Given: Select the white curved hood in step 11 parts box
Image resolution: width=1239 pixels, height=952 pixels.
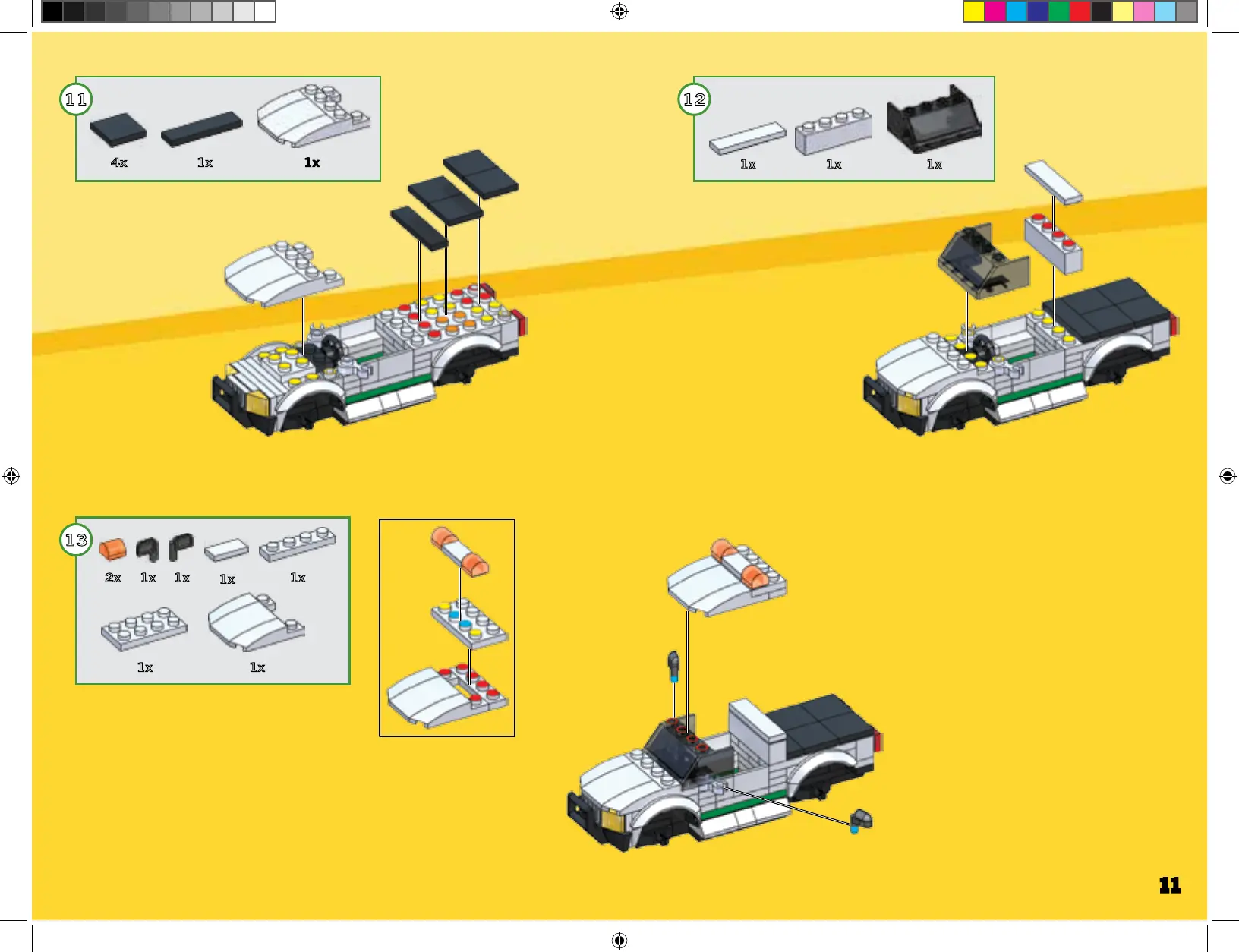Looking at the screenshot, I should tap(312, 115).
